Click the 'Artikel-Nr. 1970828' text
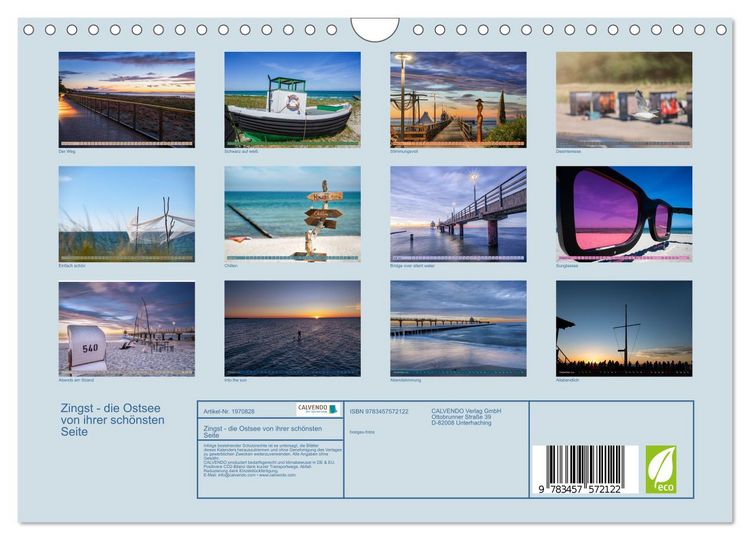Image resolution: width=750 pixels, height=540 pixels. [x=229, y=411]
